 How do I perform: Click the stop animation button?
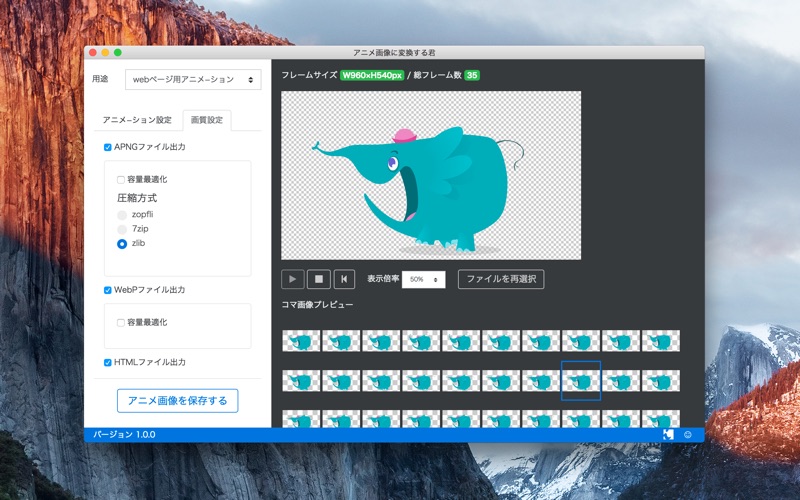tap(319, 279)
